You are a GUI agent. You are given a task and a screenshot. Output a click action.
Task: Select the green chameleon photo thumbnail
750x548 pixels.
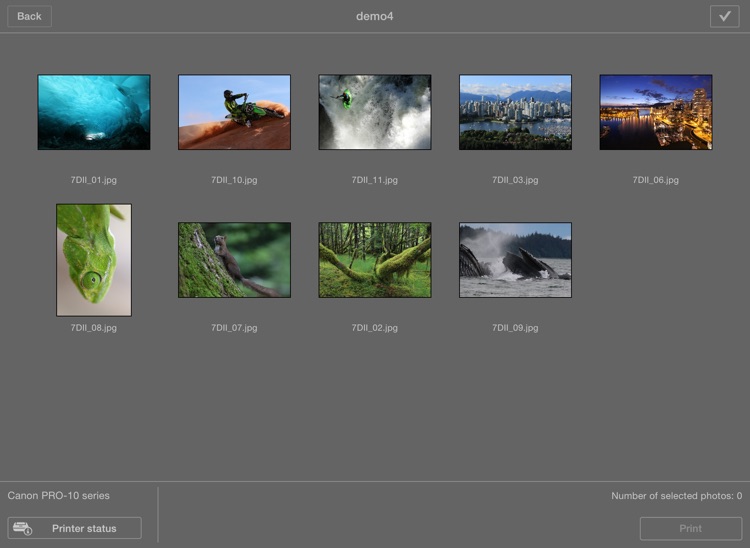94,260
